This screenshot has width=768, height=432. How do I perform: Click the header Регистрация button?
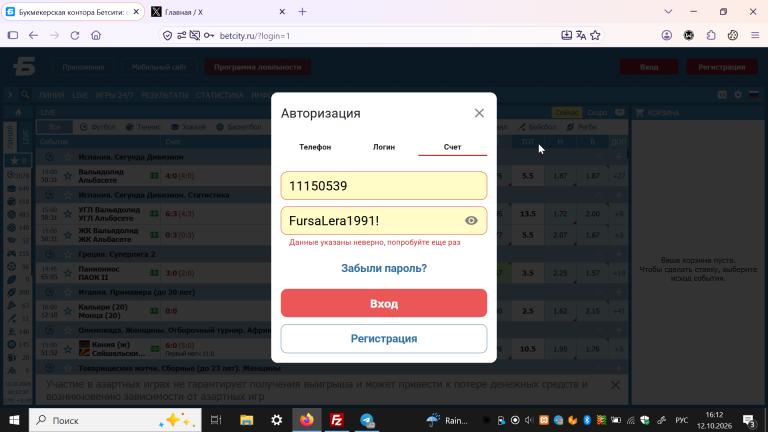[721, 67]
